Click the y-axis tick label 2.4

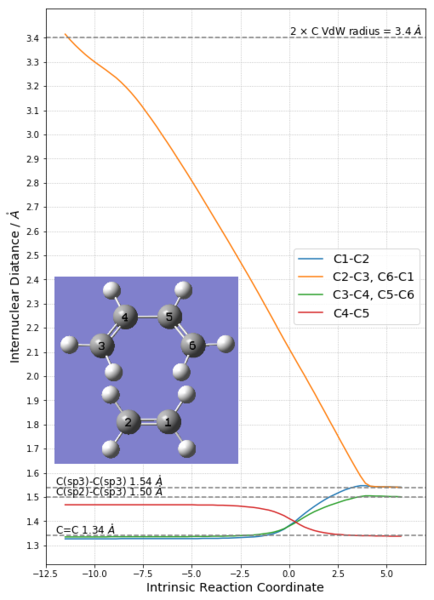pyautogui.click(x=33, y=280)
